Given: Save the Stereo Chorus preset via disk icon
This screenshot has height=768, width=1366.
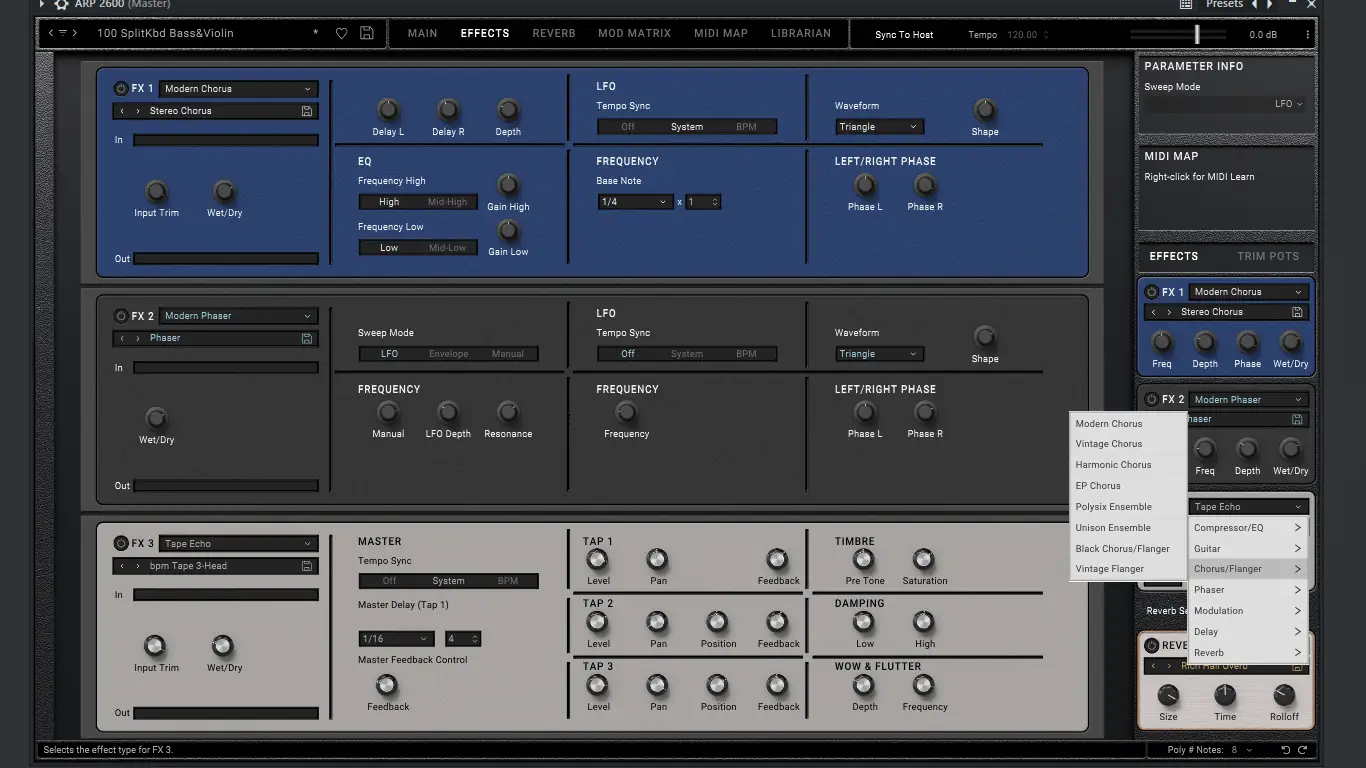Looking at the screenshot, I should tap(307, 111).
